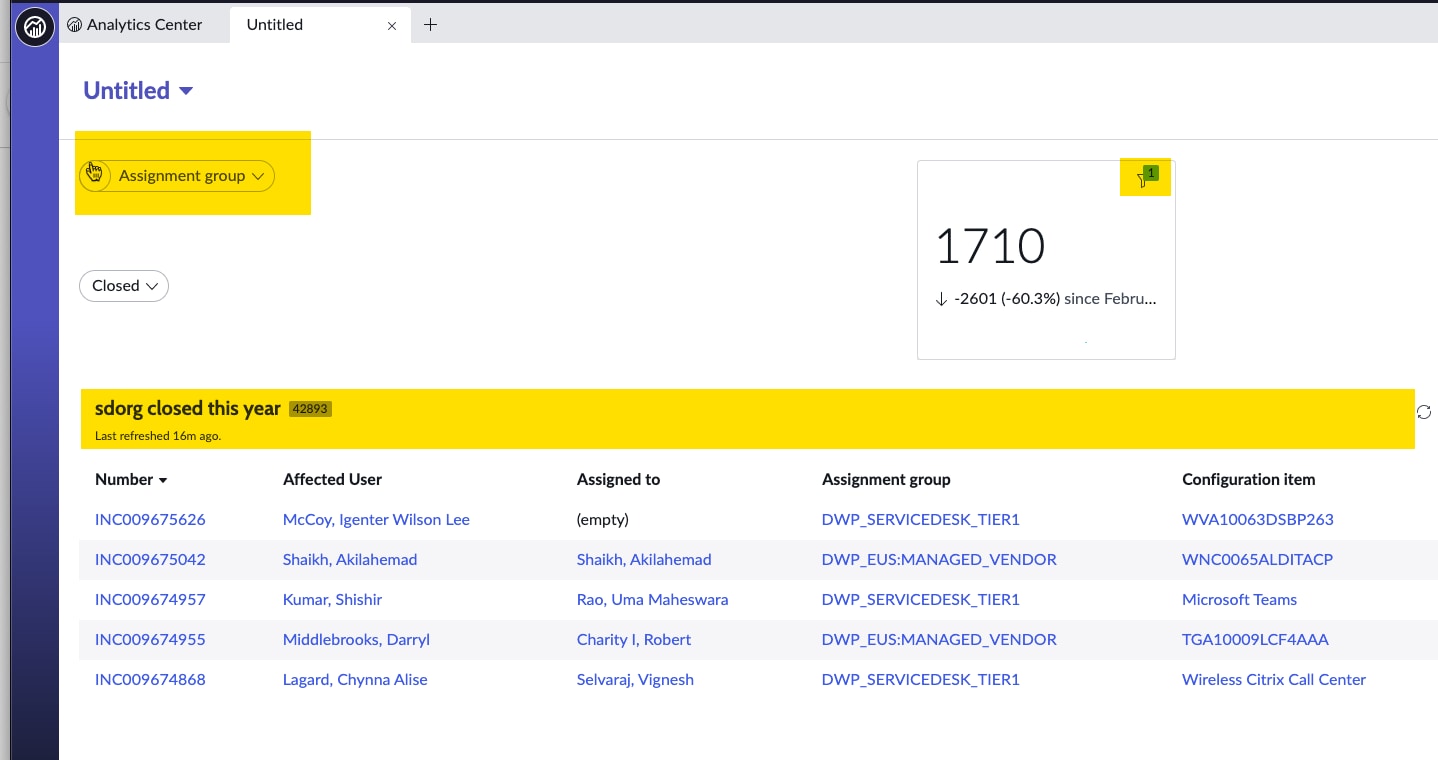Image resolution: width=1438 pixels, height=760 pixels.
Task: Click the filter funnel icon on score widget
Action: click(x=1142, y=180)
